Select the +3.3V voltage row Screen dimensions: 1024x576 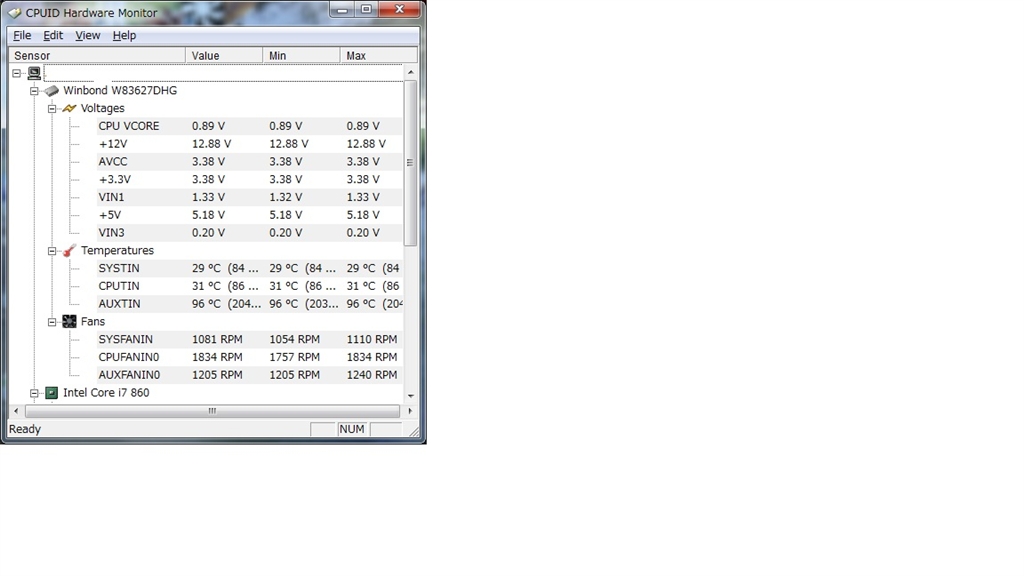tap(249, 179)
